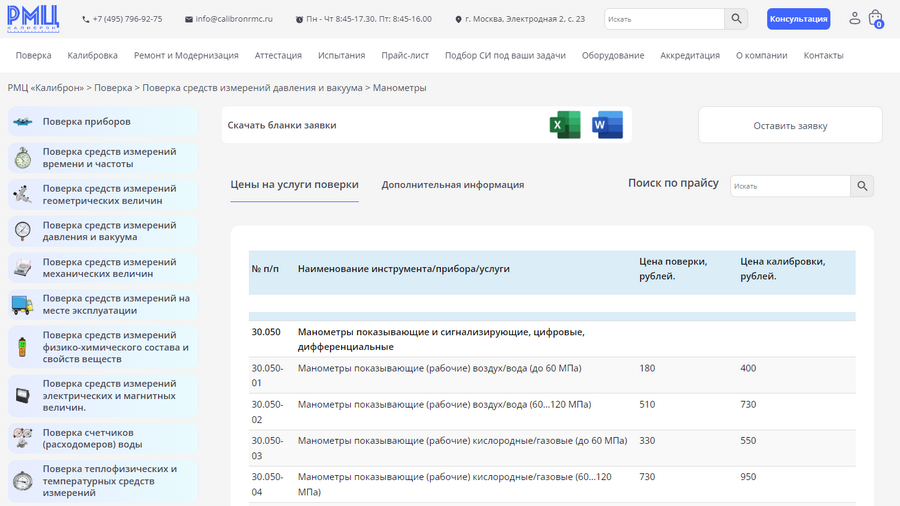Click the Поверка breadcrumb link
This screenshot has height=506, width=900.
(113, 88)
